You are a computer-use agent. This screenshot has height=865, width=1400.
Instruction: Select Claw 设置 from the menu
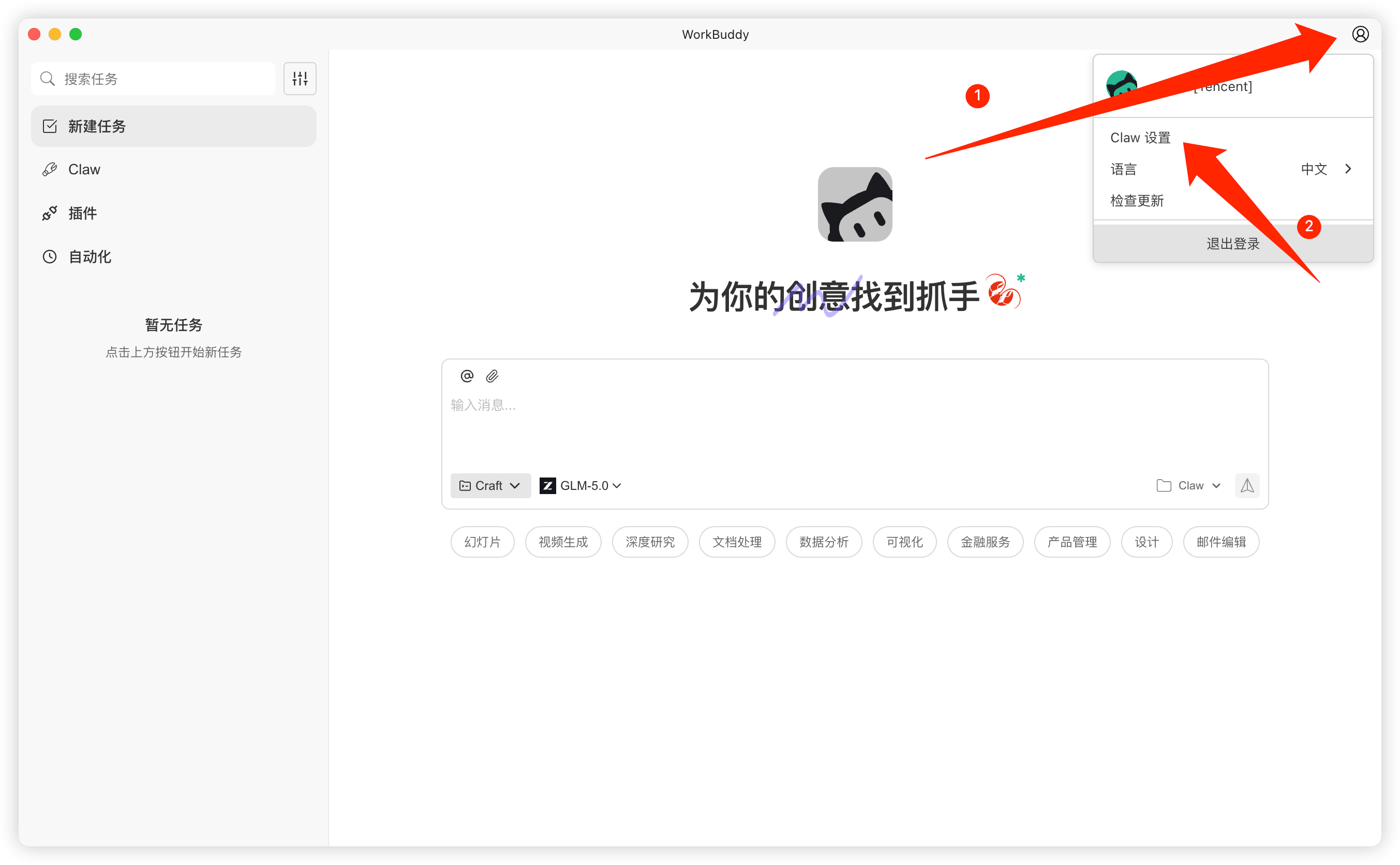click(x=1140, y=137)
